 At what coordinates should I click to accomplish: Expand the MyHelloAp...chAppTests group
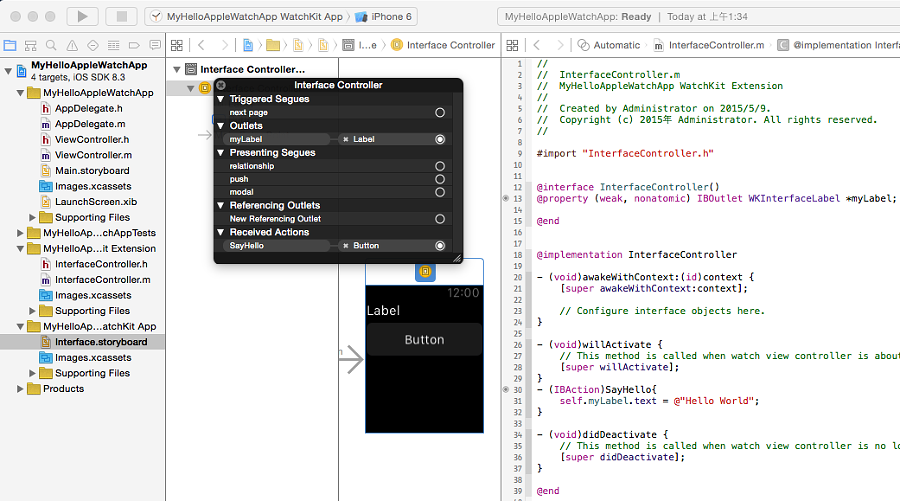pyautogui.click(x=20, y=233)
